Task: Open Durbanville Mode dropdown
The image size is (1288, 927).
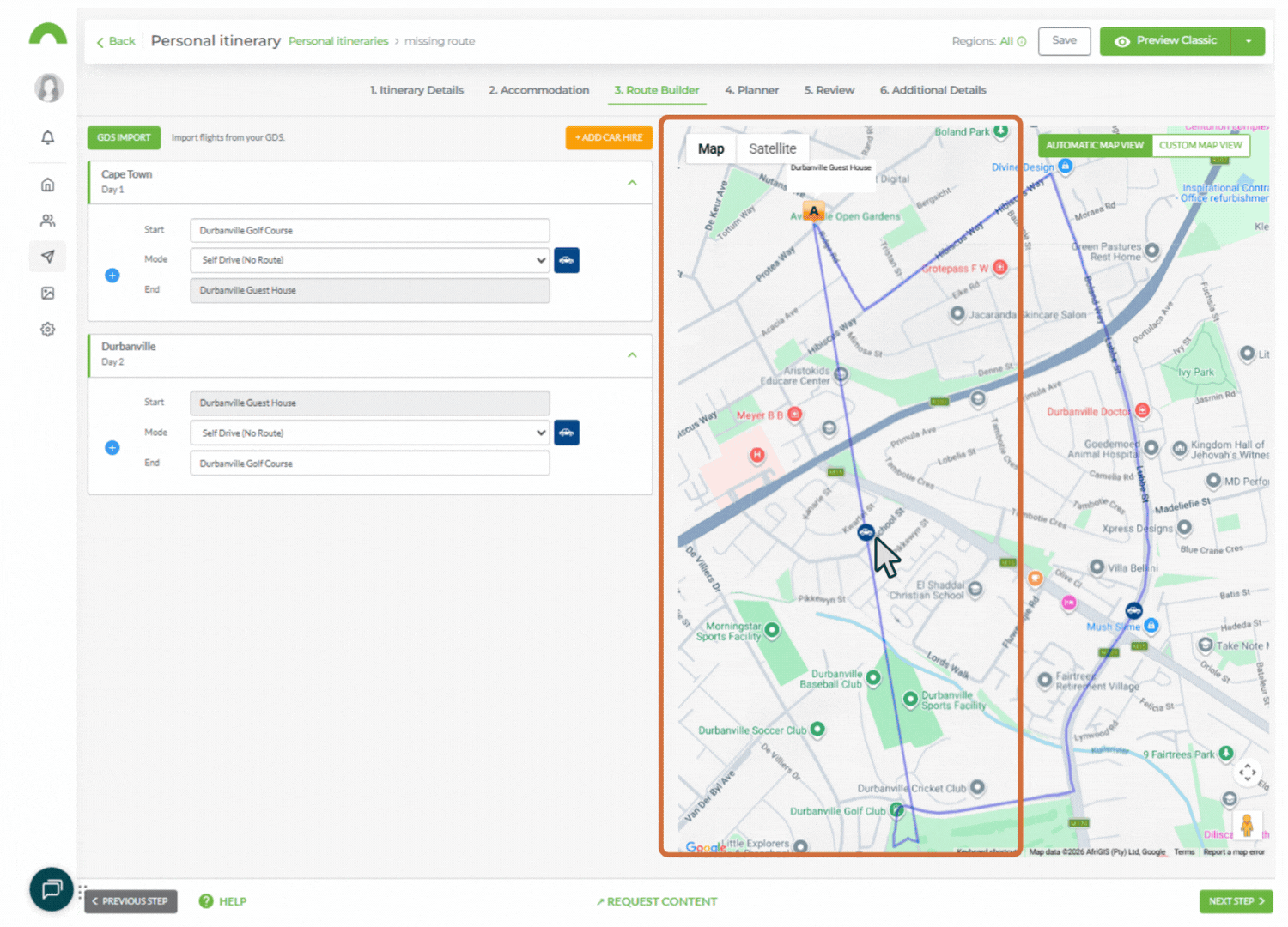Action: (370, 433)
